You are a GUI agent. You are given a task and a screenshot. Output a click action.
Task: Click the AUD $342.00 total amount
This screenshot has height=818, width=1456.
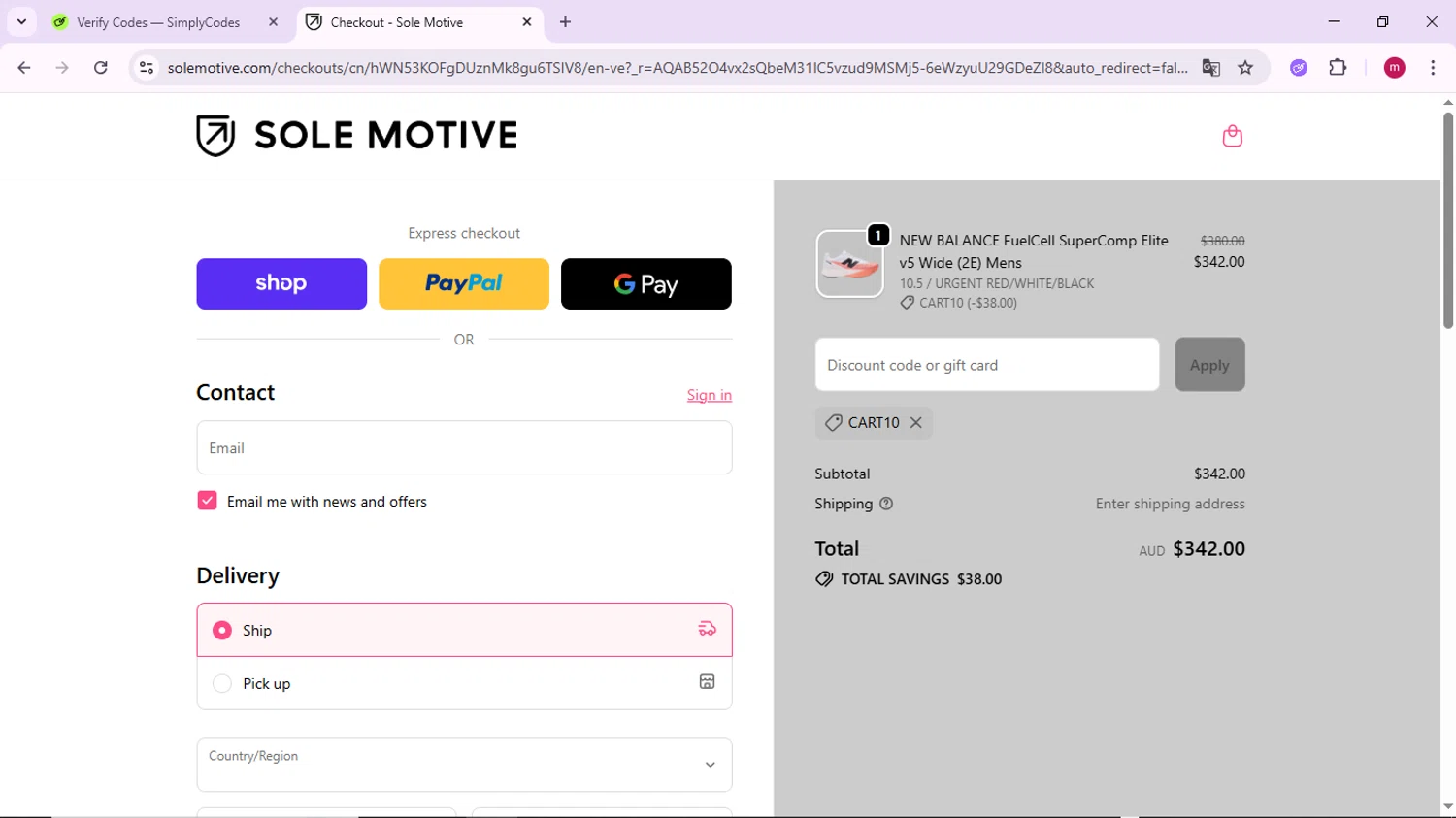1192,549
